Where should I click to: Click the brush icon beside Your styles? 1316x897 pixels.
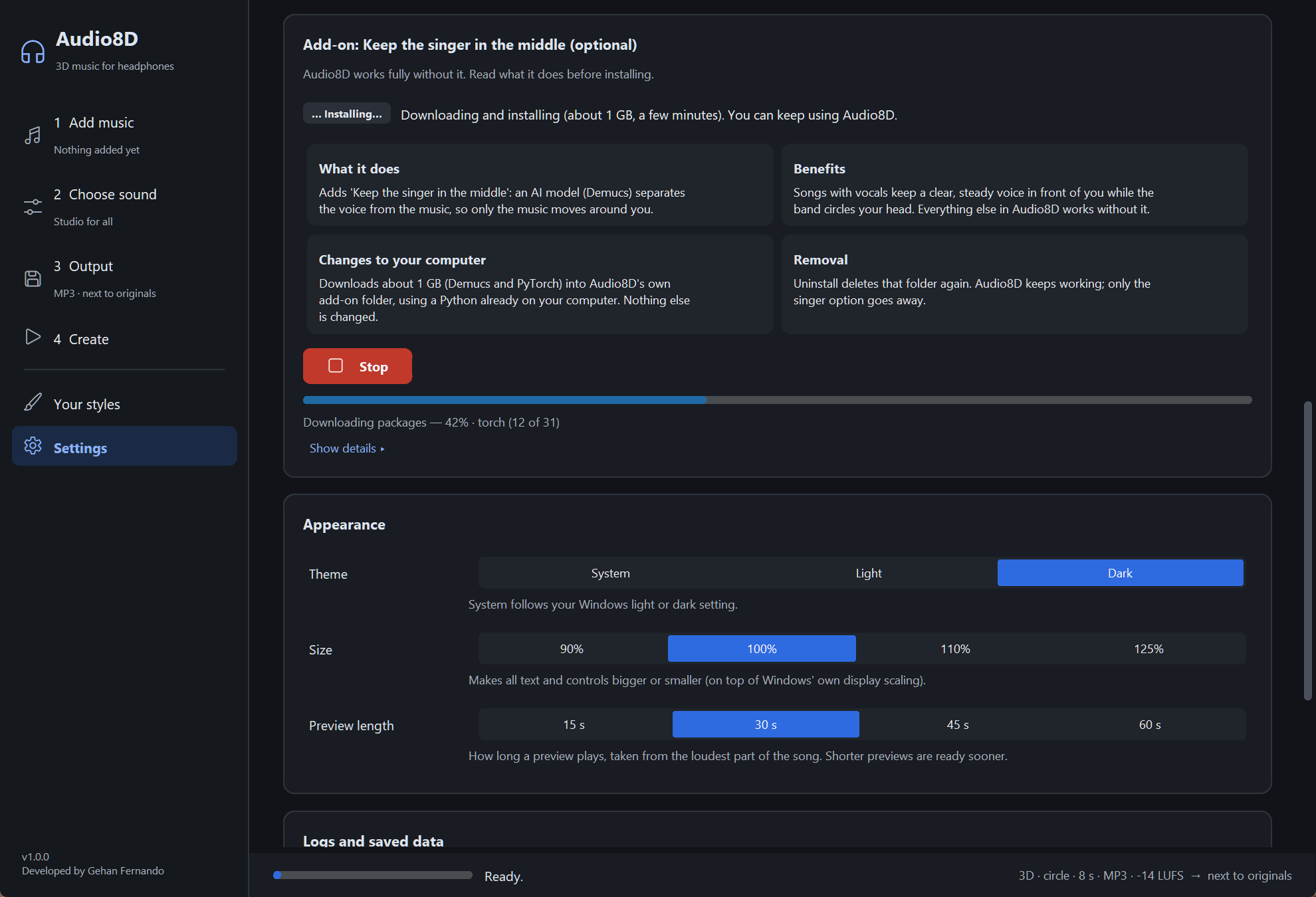tap(33, 402)
